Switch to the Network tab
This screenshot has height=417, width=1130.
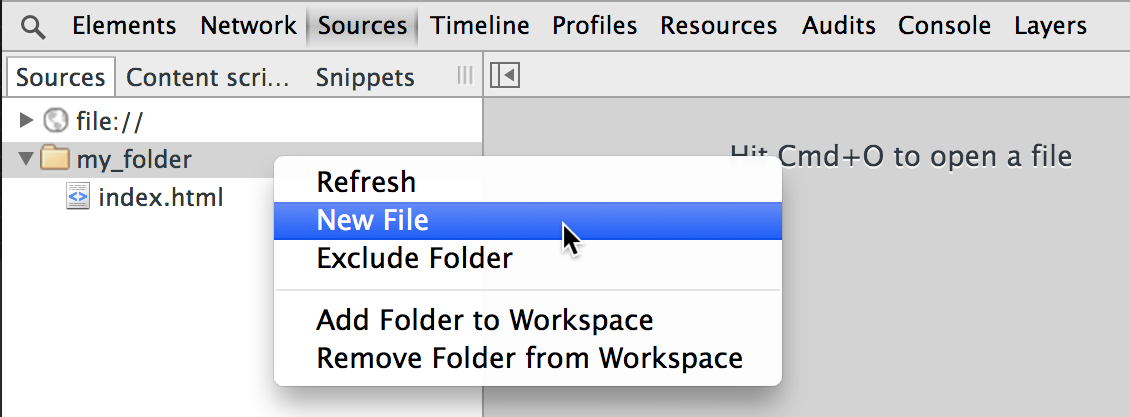(248, 26)
